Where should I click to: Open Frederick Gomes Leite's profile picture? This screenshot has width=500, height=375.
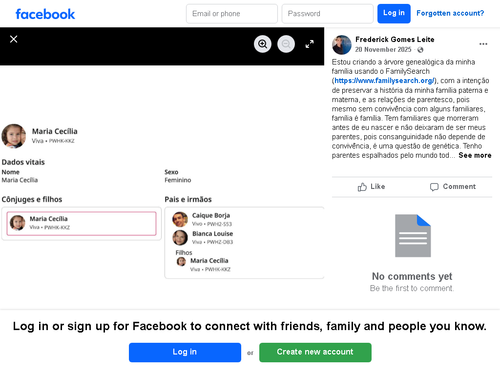point(341,45)
